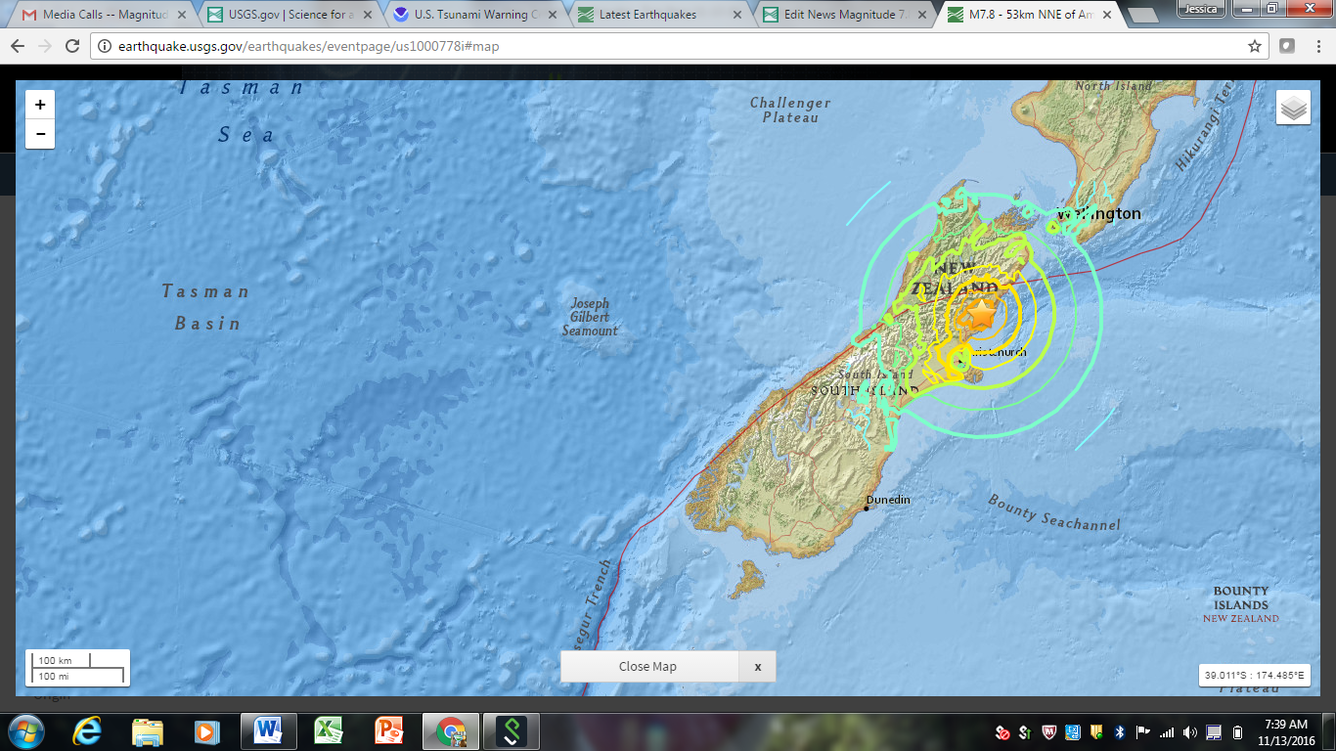1336x751 pixels.
Task: Click the orange earthquake epicenter star
Action: [981, 314]
